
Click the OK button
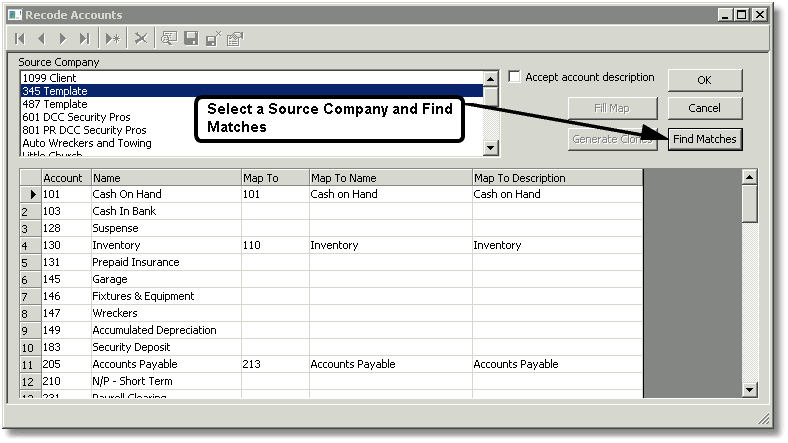click(x=705, y=80)
